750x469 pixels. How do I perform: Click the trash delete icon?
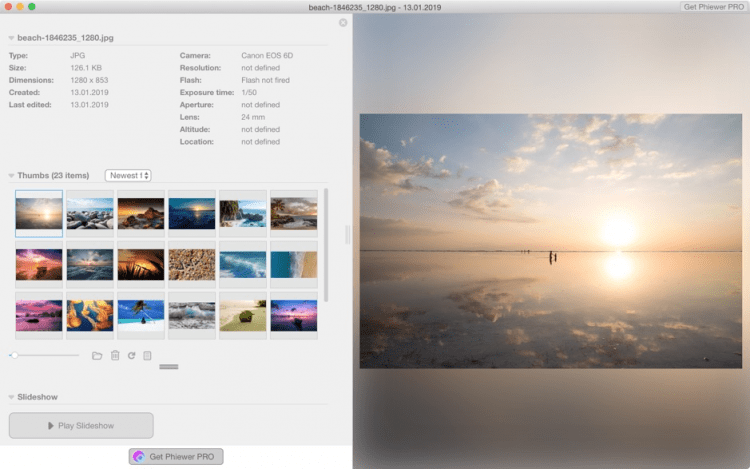(115, 355)
